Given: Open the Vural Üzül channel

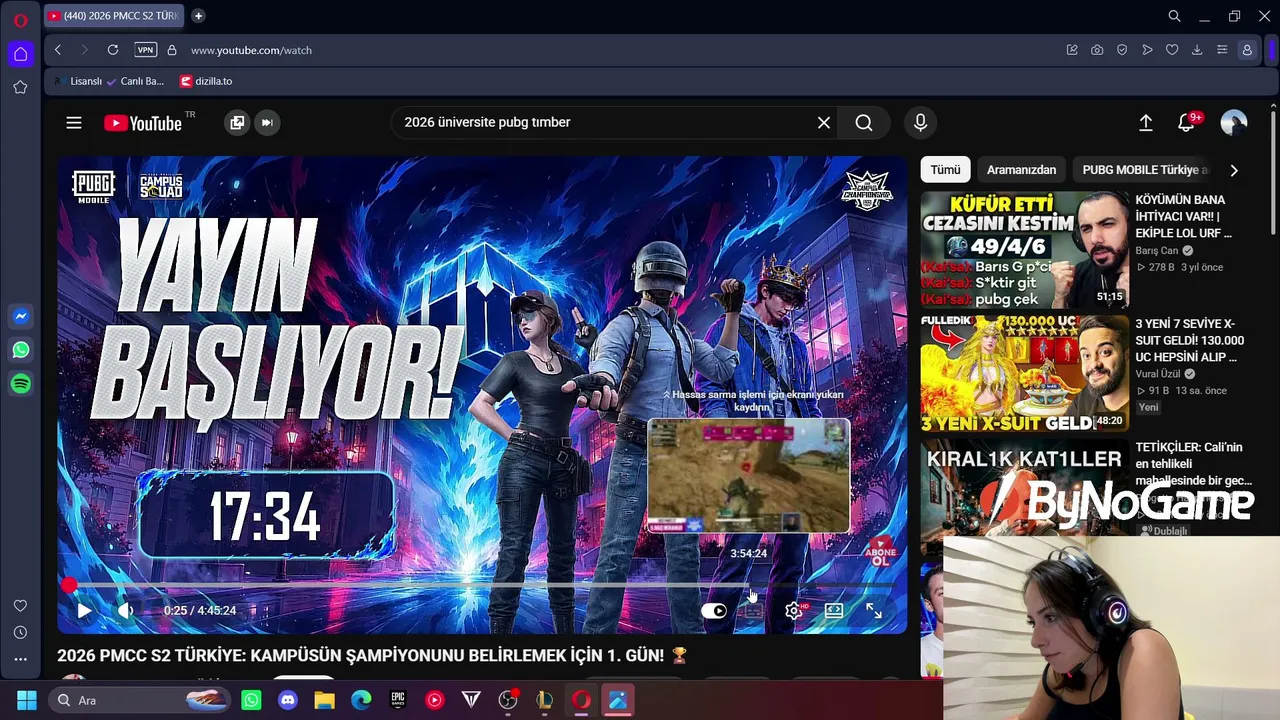Looking at the screenshot, I should (1160, 374).
